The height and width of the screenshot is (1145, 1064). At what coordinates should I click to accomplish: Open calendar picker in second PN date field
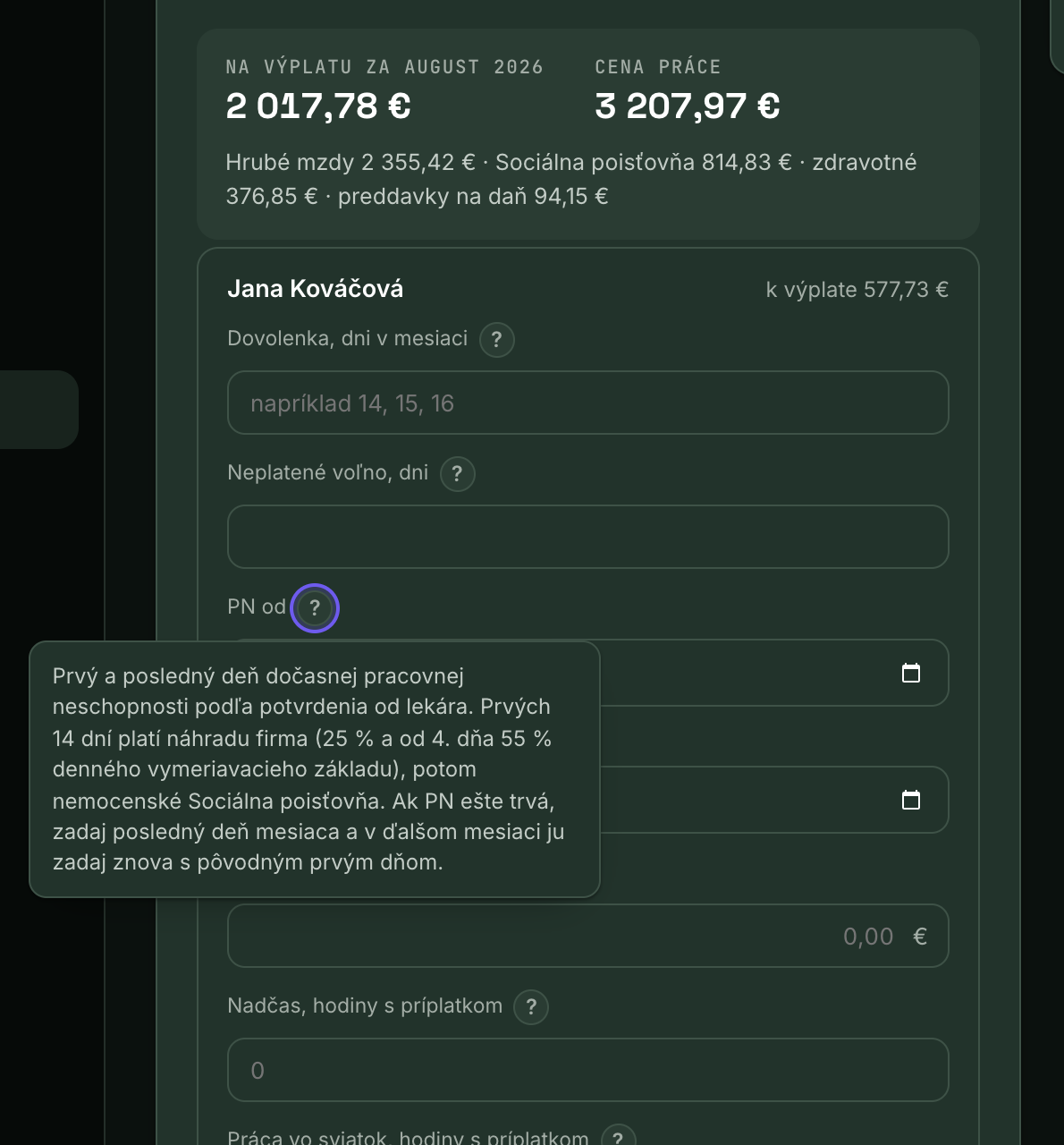[x=911, y=800]
